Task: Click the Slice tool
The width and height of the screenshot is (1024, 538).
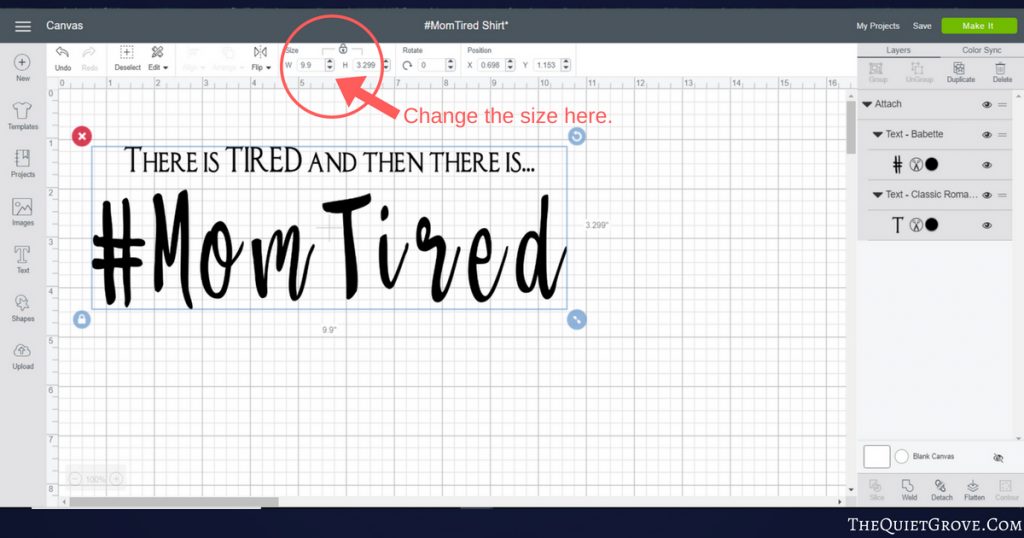Action: coord(876,489)
